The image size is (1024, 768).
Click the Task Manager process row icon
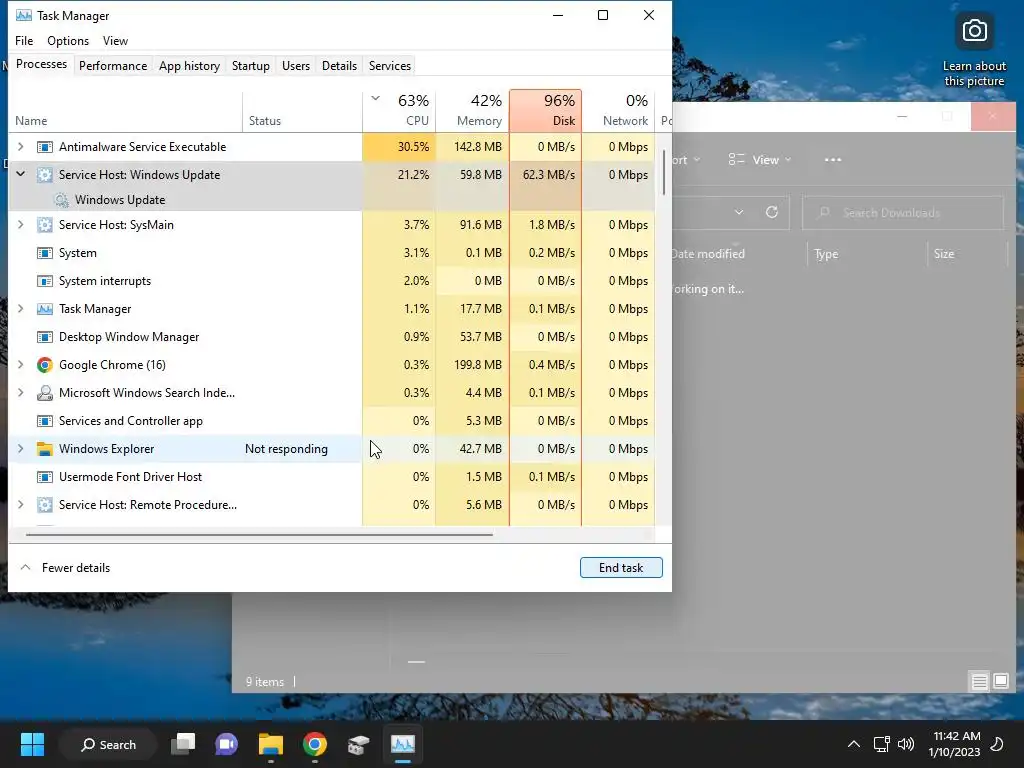pos(44,309)
